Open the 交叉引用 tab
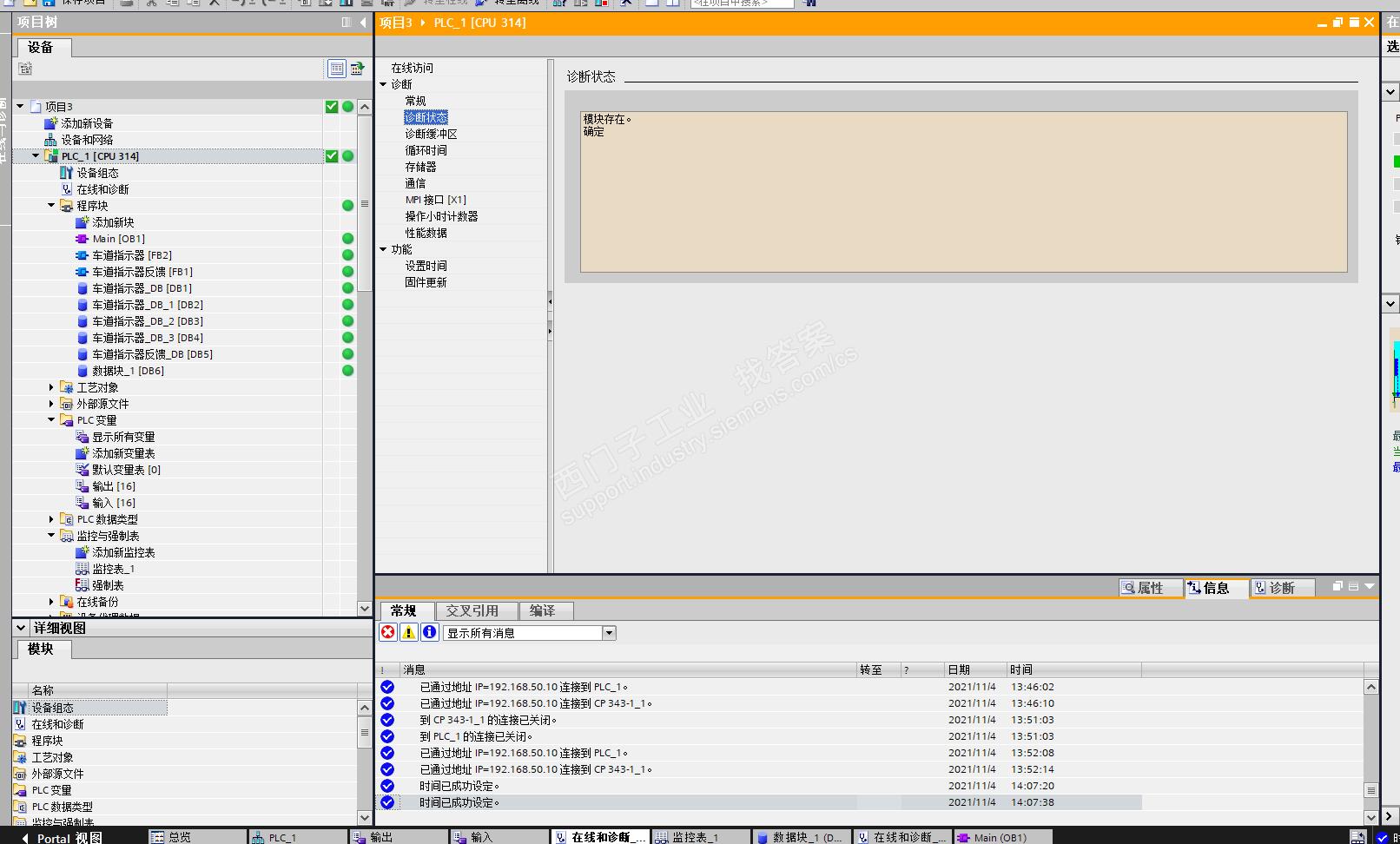Viewport: 1400px width, 844px height. [476, 610]
